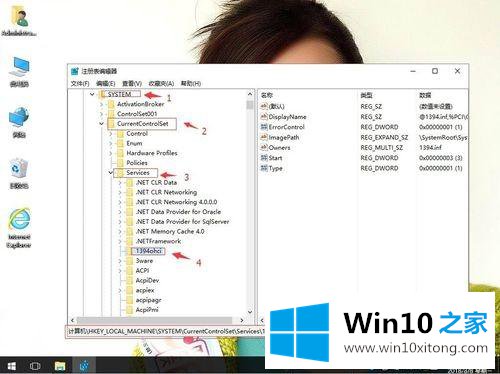500x374 pixels.
Task: Select the Services key
Action: [x=138, y=173]
